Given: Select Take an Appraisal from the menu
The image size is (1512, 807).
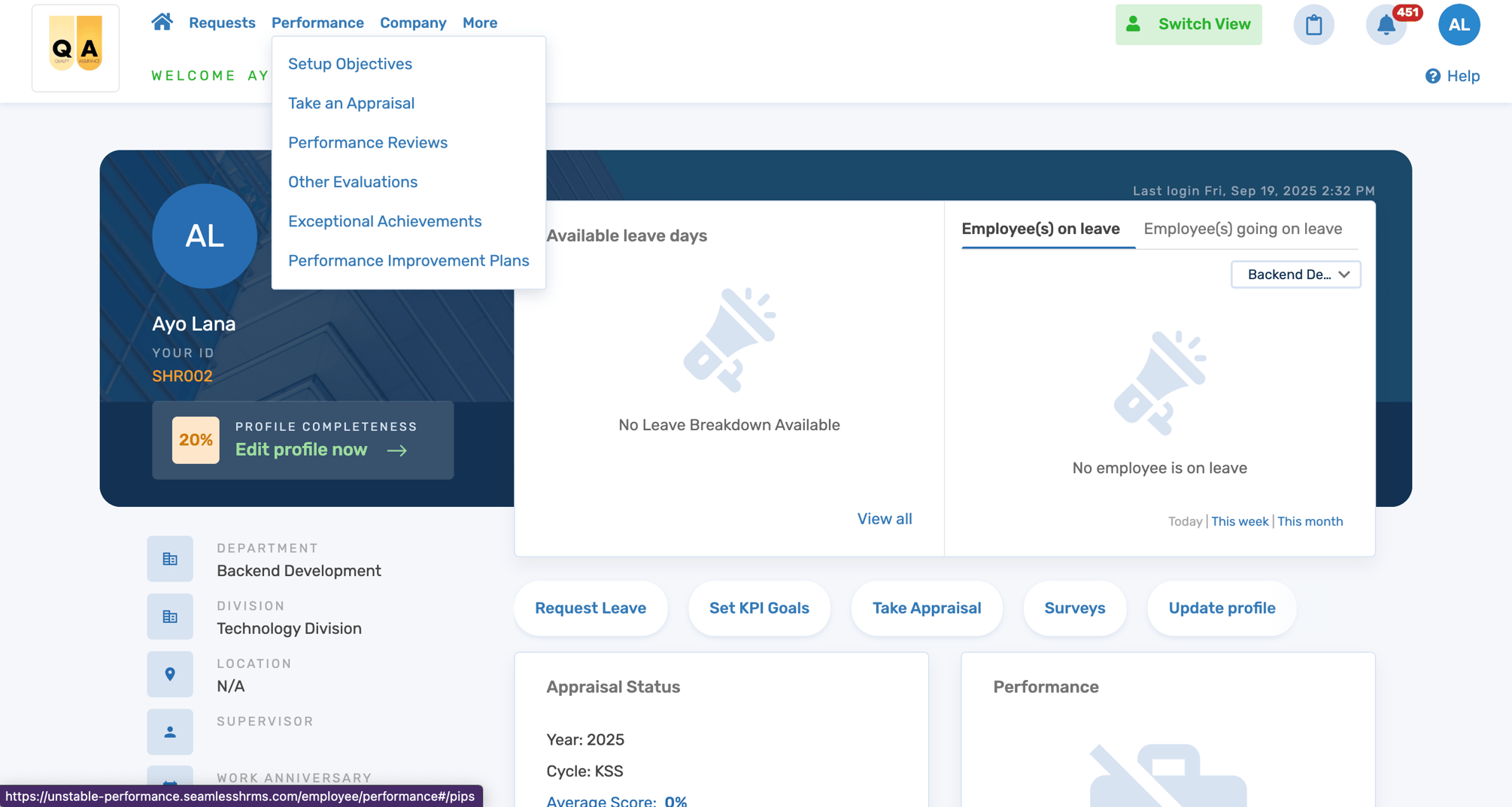Looking at the screenshot, I should tap(351, 103).
